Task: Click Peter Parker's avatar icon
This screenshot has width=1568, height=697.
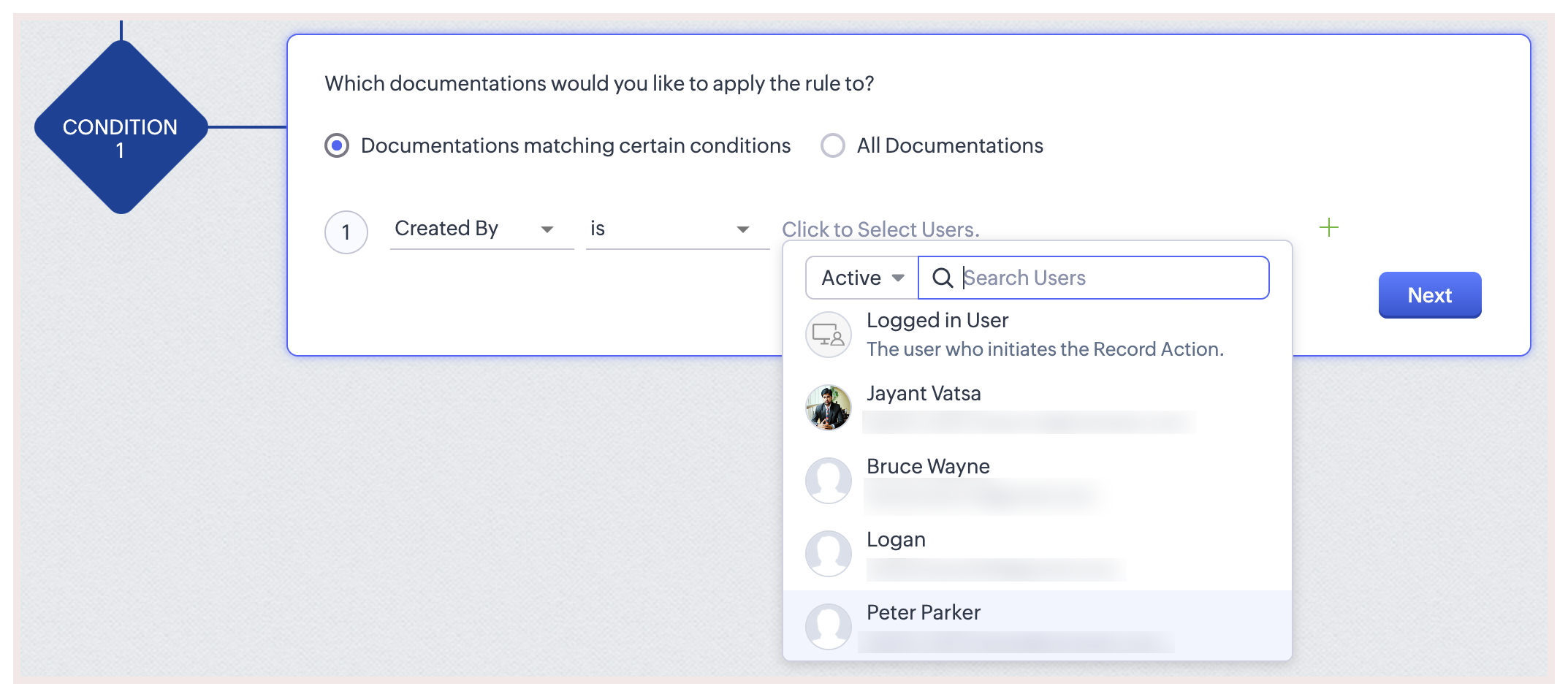Action: pyautogui.click(x=828, y=627)
